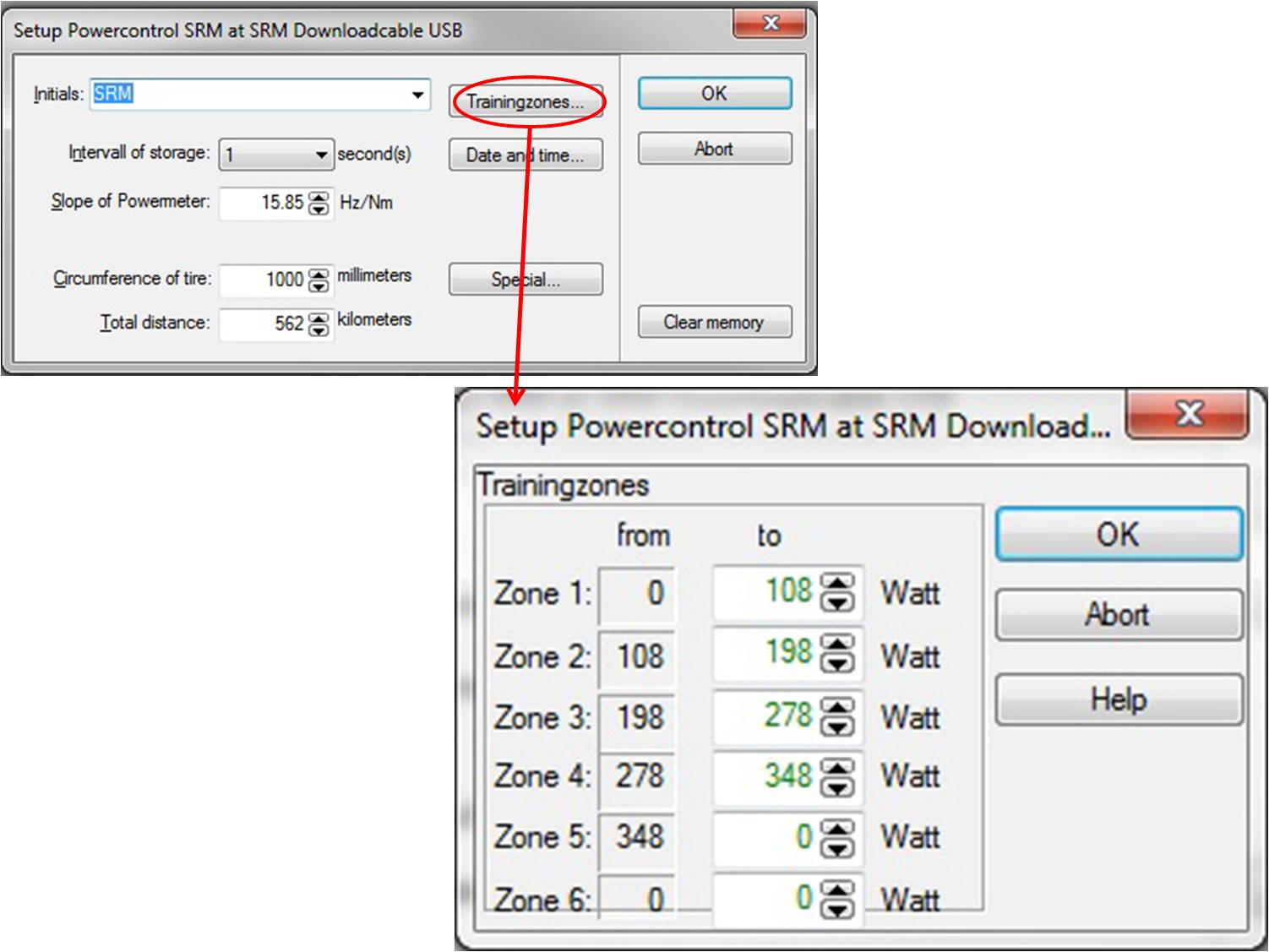Click the Initials text field
1269x952 pixels.
coord(249,94)
